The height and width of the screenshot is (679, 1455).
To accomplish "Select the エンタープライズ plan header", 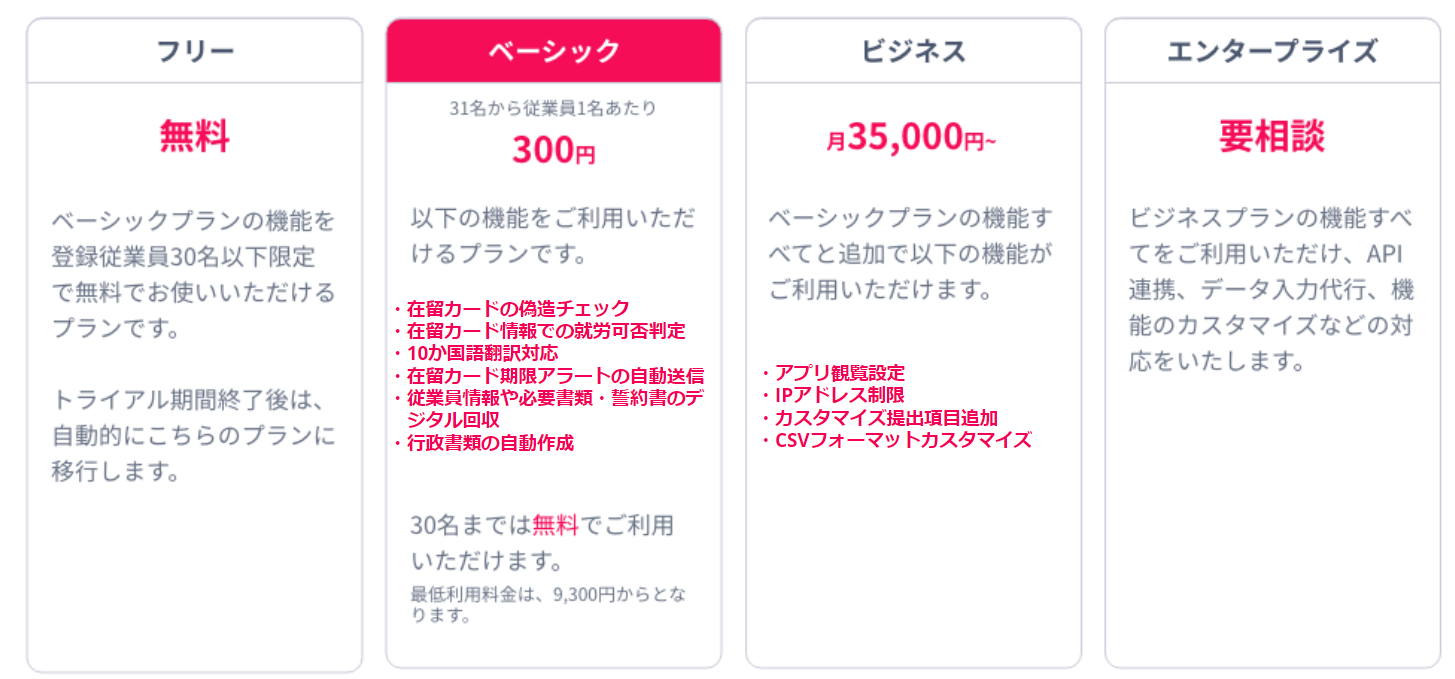I will click(1272, 51).
